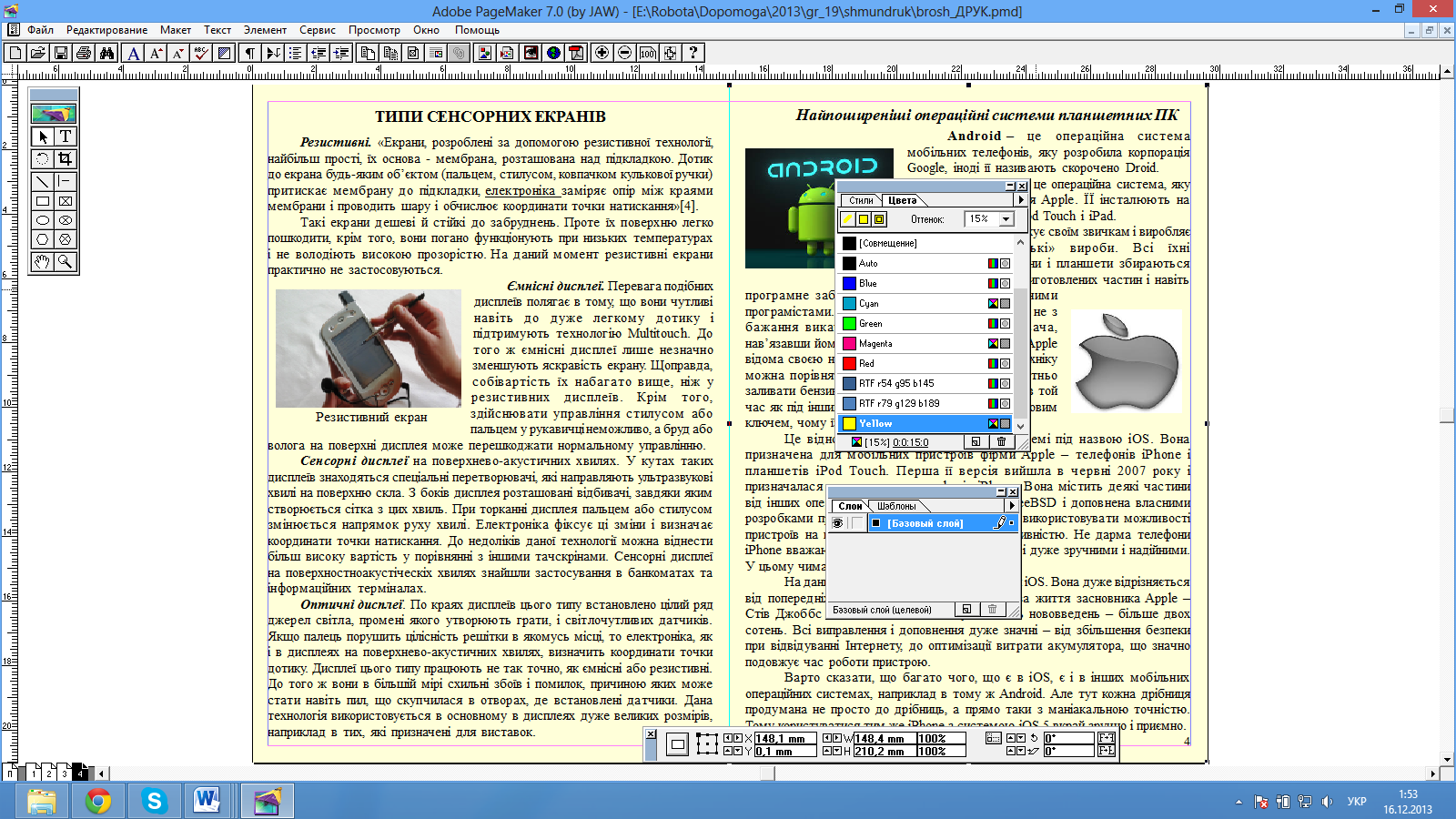Toggle lock box of Базовый слой layer
Viewport: 1456px width, 819px height.
point(857,523)
